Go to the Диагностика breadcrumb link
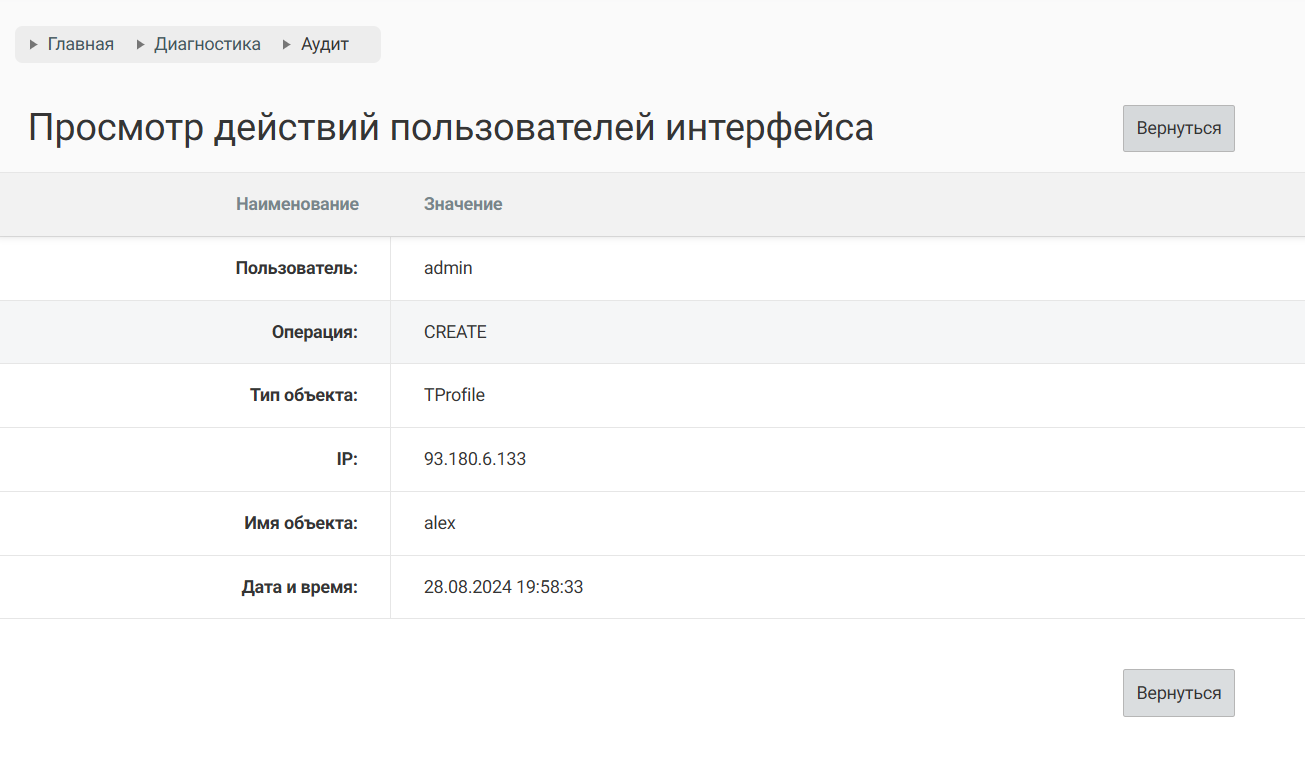The height and width of the screenshot is (781, 1305). [207, 45]
